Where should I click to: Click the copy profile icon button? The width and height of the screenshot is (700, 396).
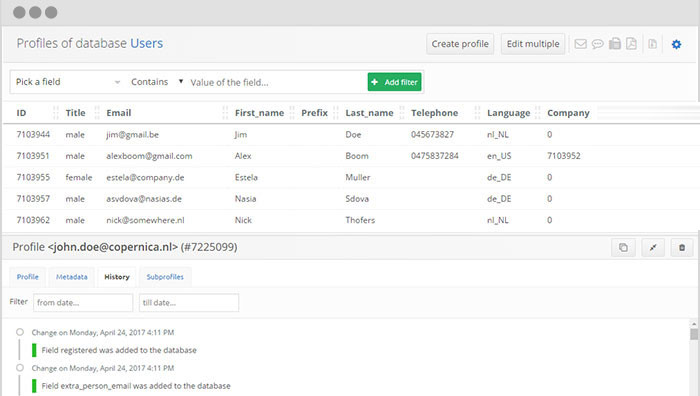click(623, 247)
